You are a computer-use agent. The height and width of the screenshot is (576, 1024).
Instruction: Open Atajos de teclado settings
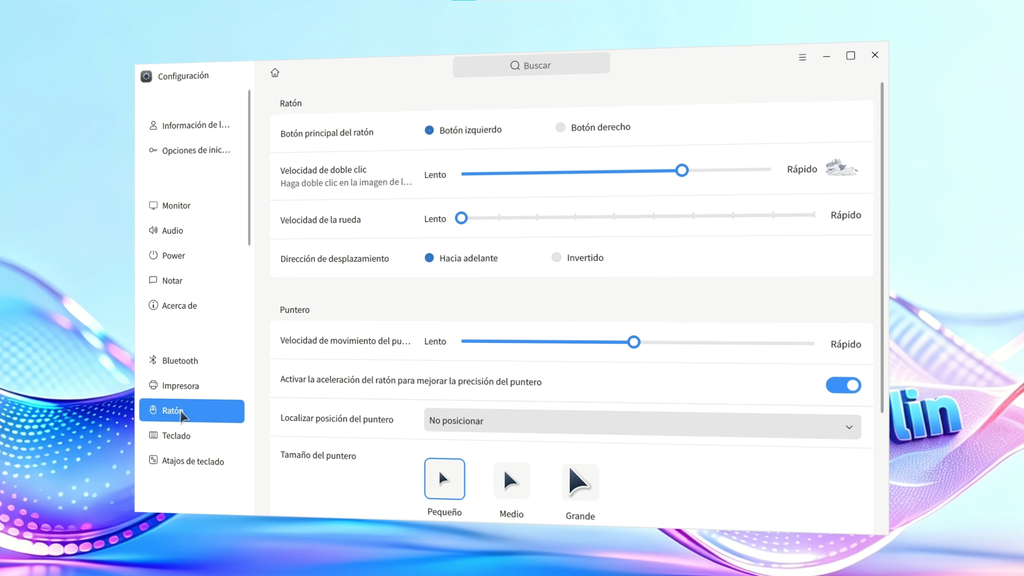[192, 461]
